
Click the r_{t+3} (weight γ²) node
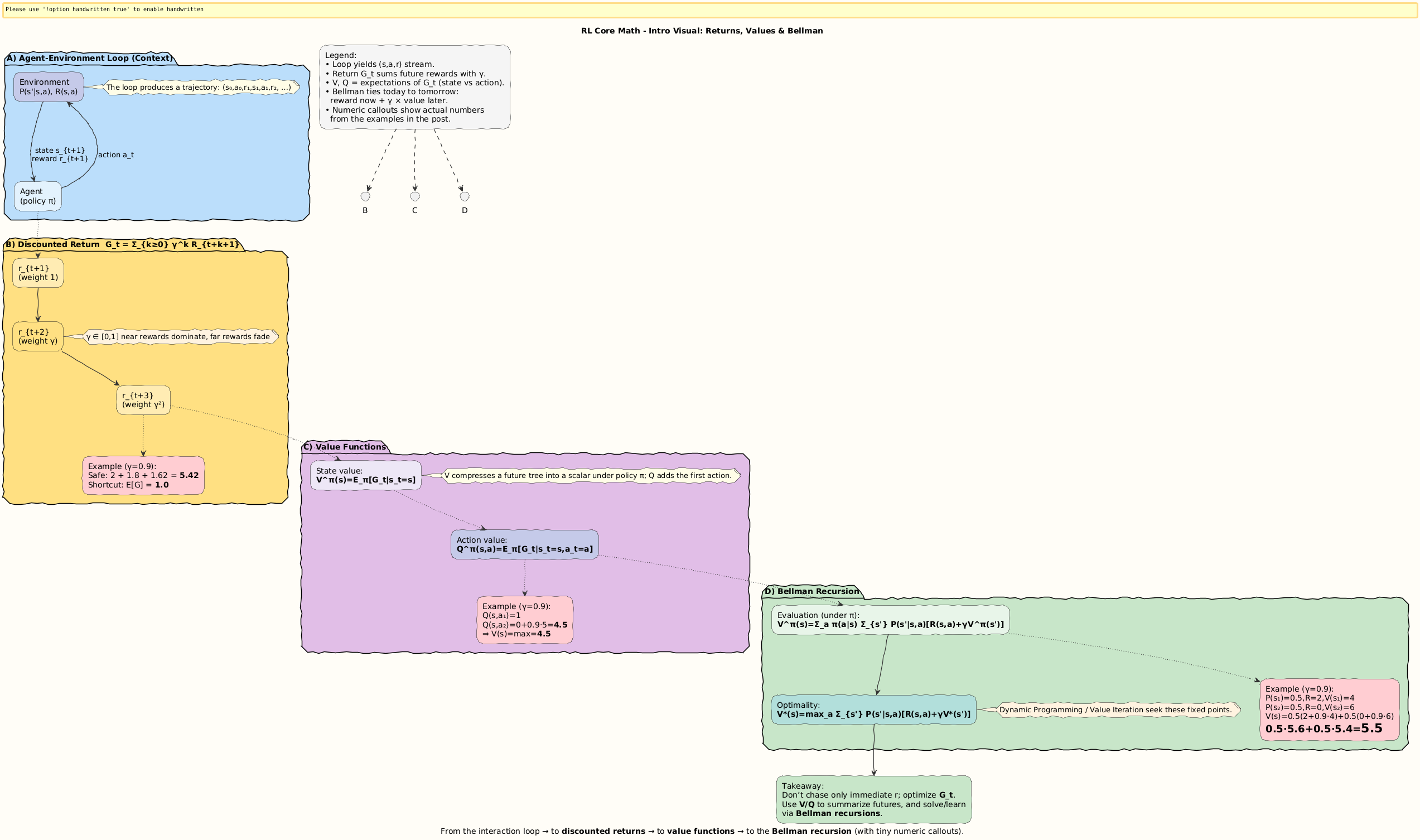[x=143, y=399]
